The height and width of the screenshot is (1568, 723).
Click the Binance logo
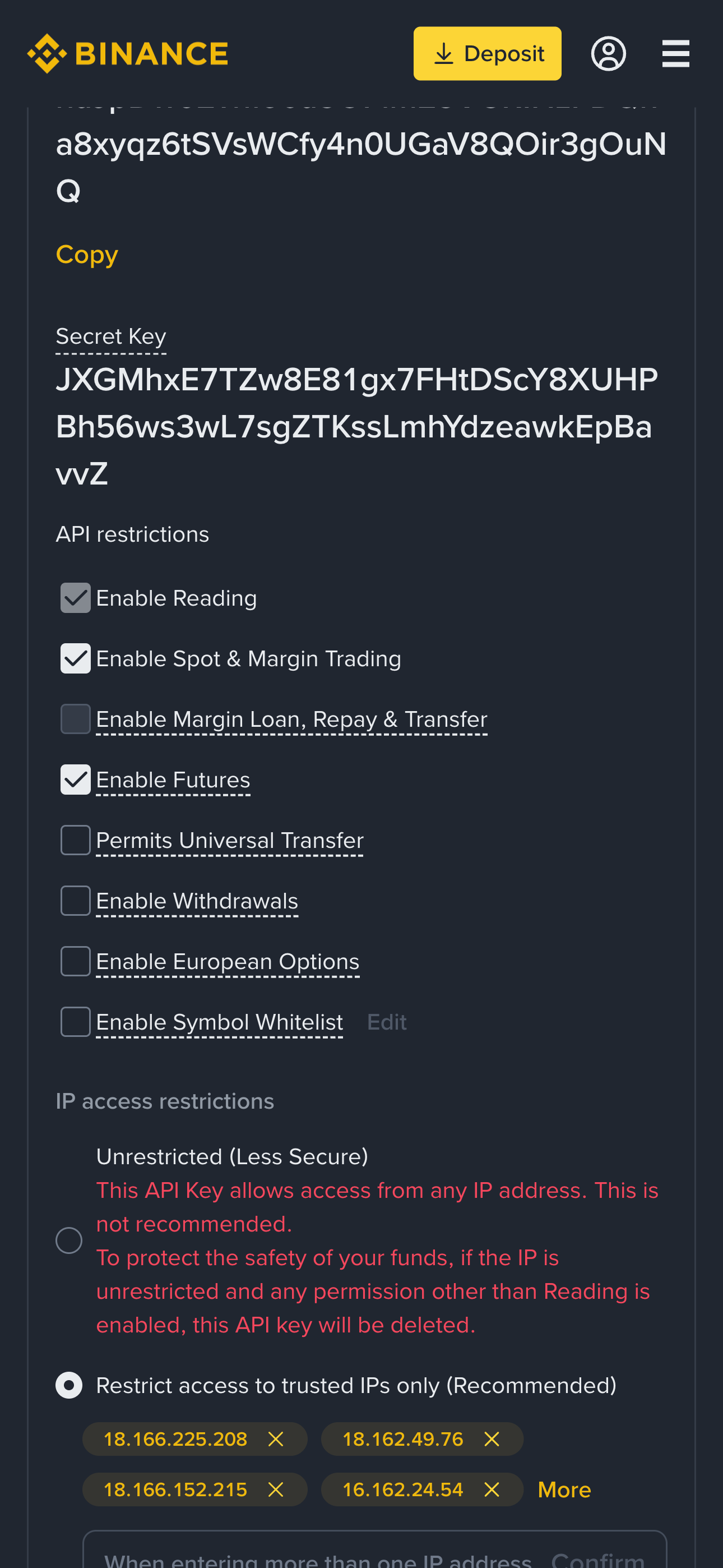click(126, 53)
